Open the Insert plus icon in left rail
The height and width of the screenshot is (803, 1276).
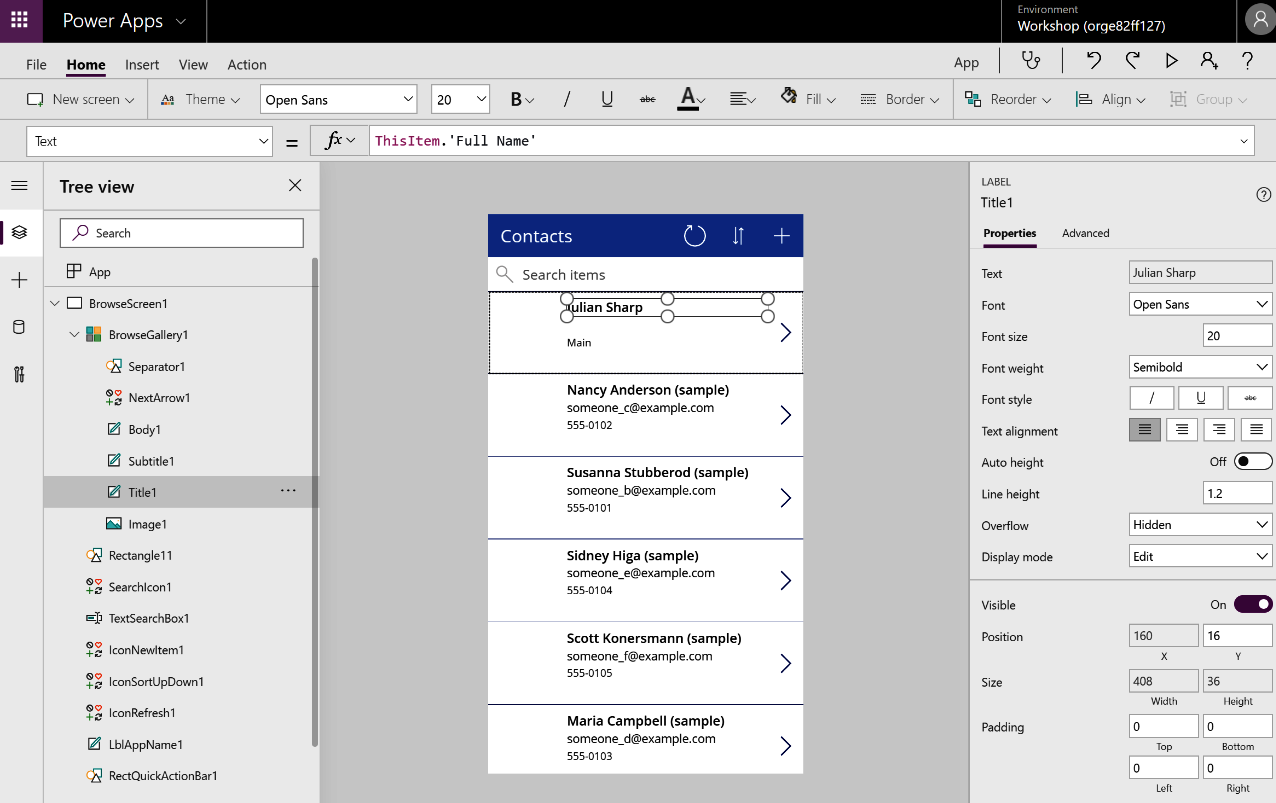coord(19,280)
